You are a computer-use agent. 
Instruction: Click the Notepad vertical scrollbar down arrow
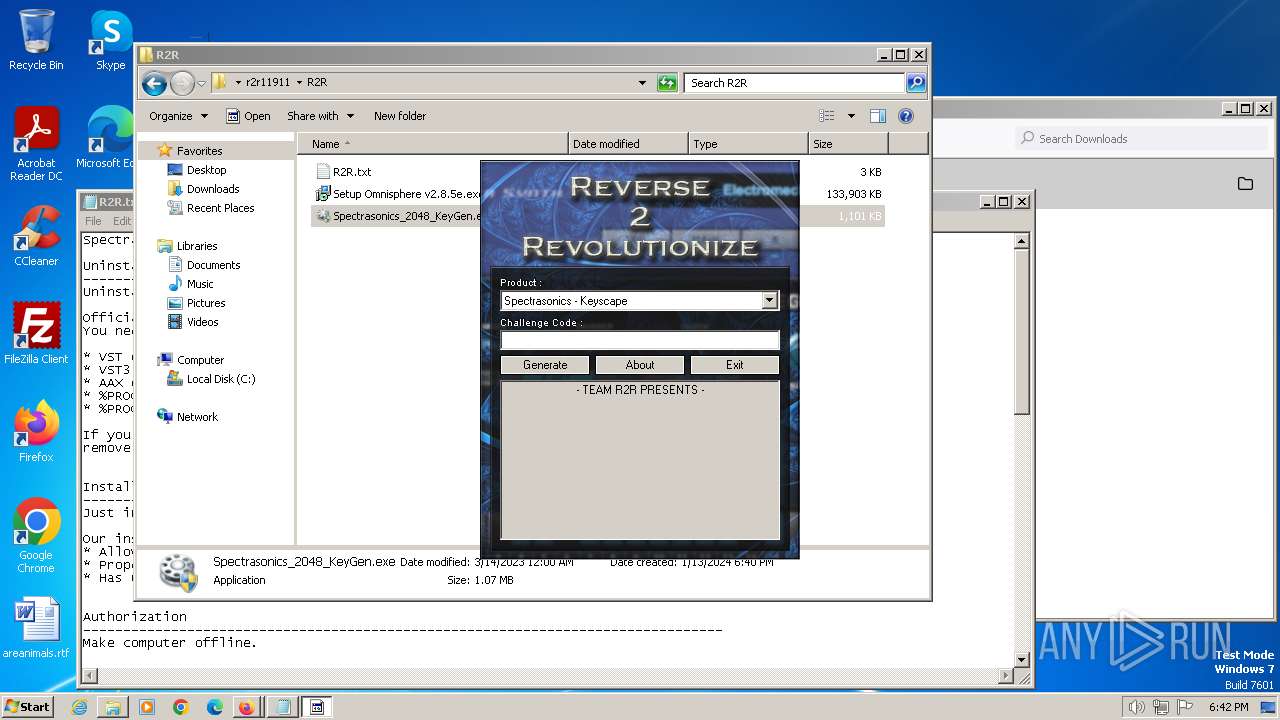1022,660
